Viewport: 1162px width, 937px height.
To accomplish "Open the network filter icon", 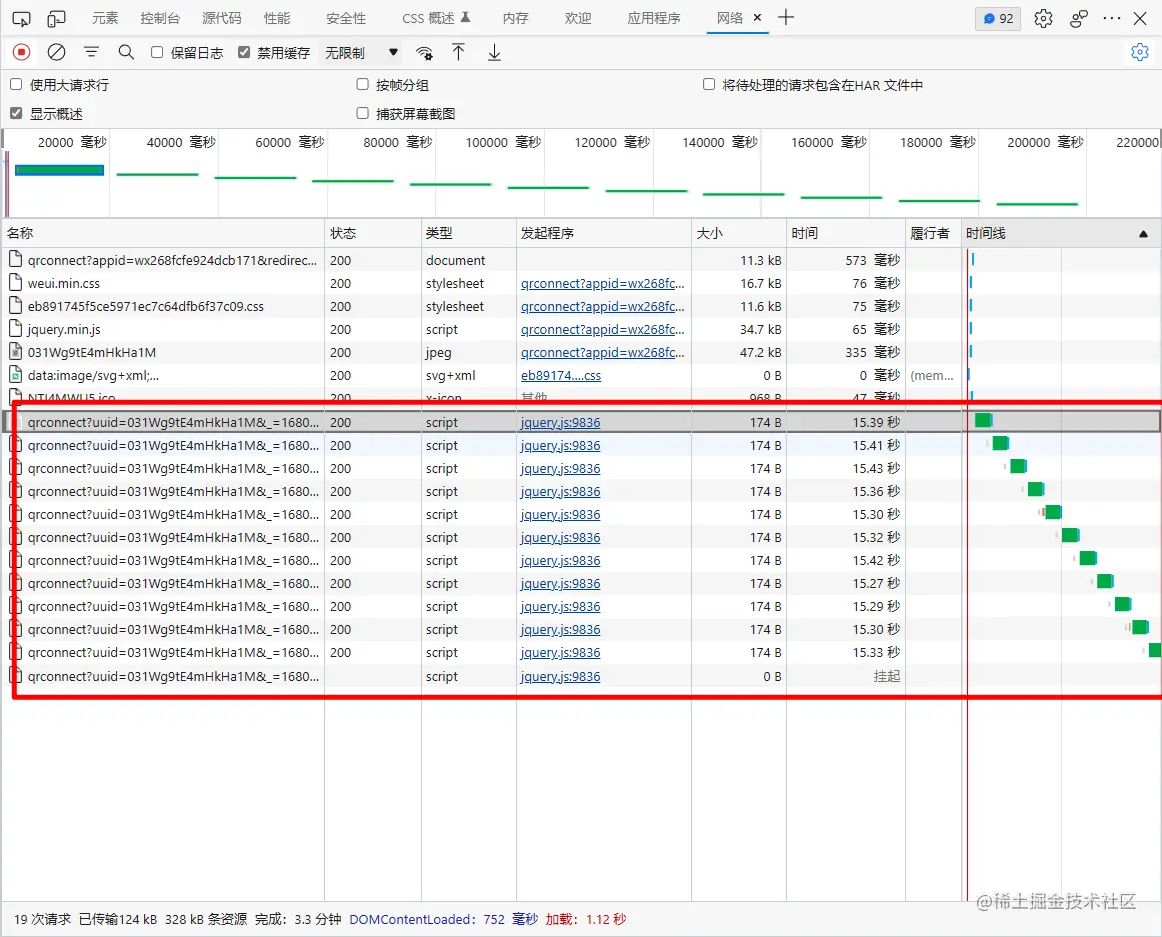I will point(91,52).
